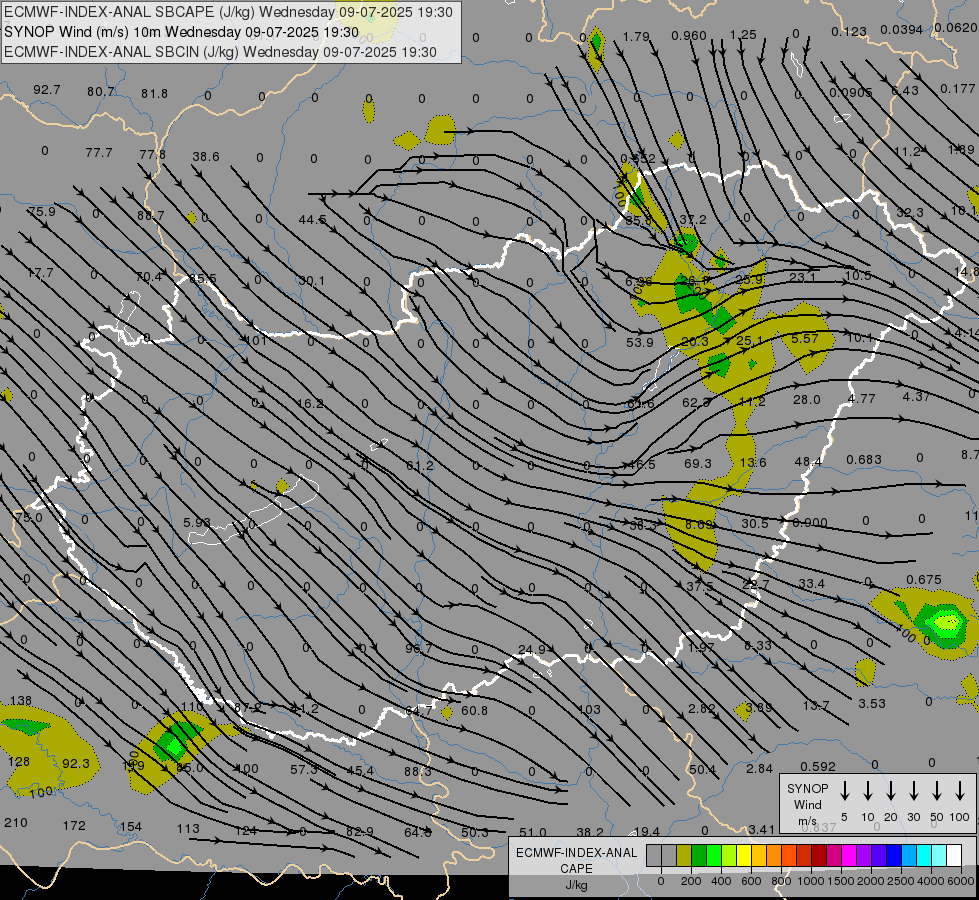This screenshot has width=979, height=900.
Task: Pick the violet swatch left of 2000 tick
Action: pos(865,856)
